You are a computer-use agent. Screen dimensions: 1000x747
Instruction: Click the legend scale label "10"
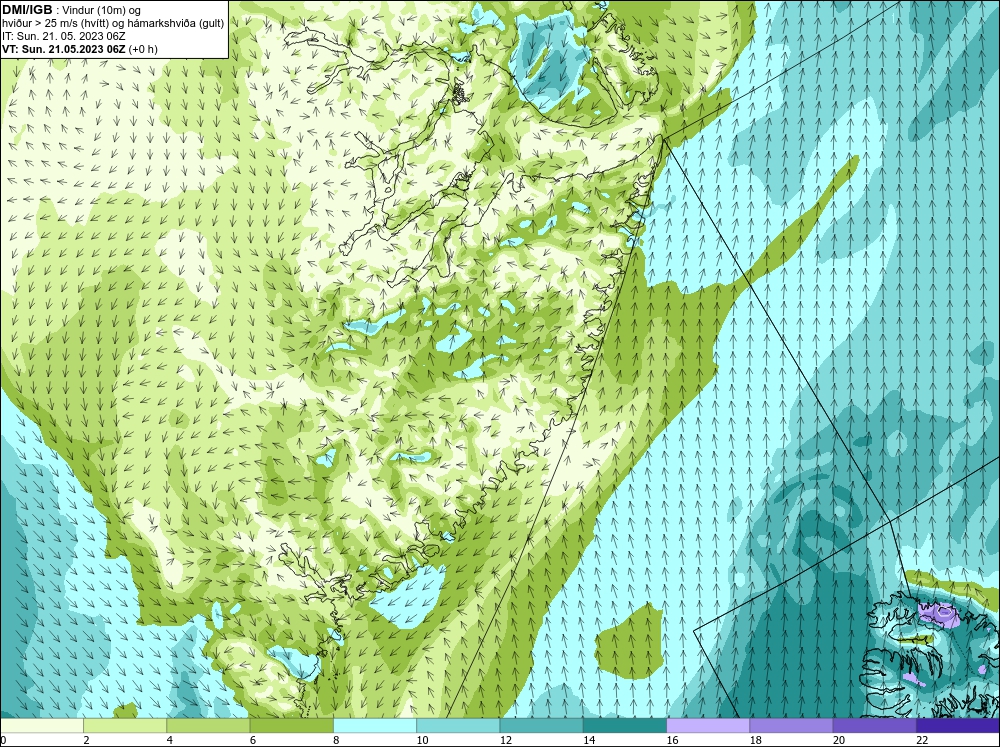click(422, 740)
